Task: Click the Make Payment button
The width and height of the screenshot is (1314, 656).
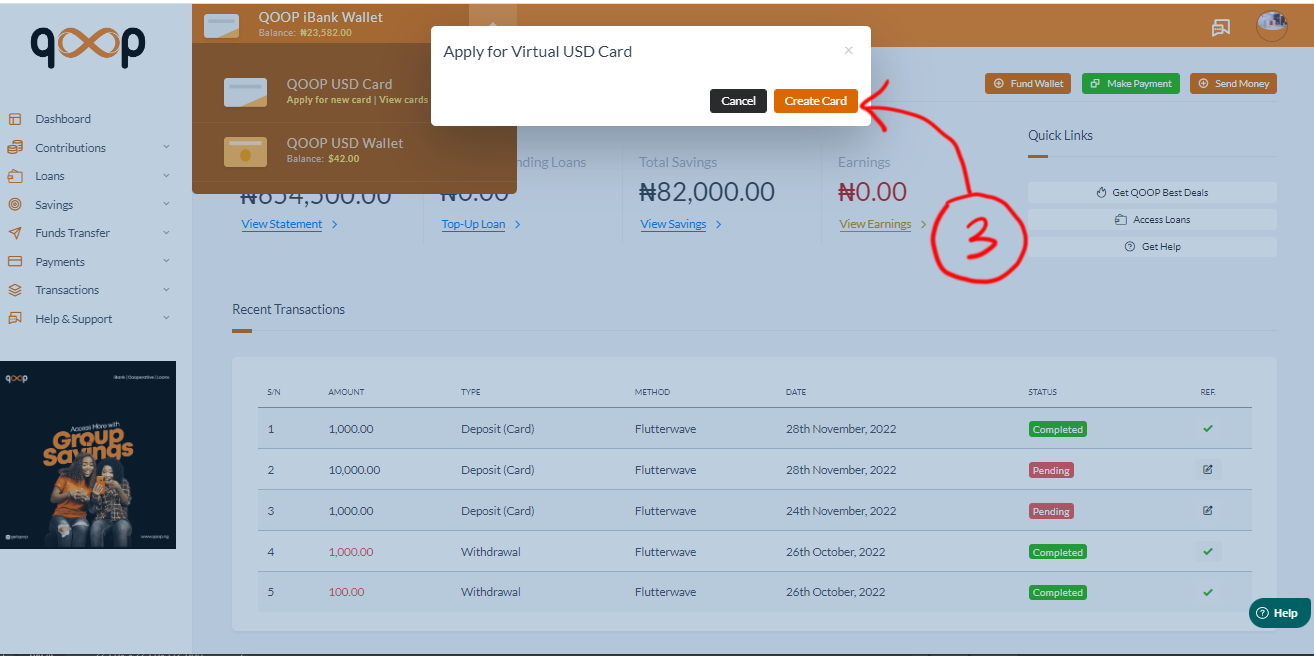Action: point(1131,83)
